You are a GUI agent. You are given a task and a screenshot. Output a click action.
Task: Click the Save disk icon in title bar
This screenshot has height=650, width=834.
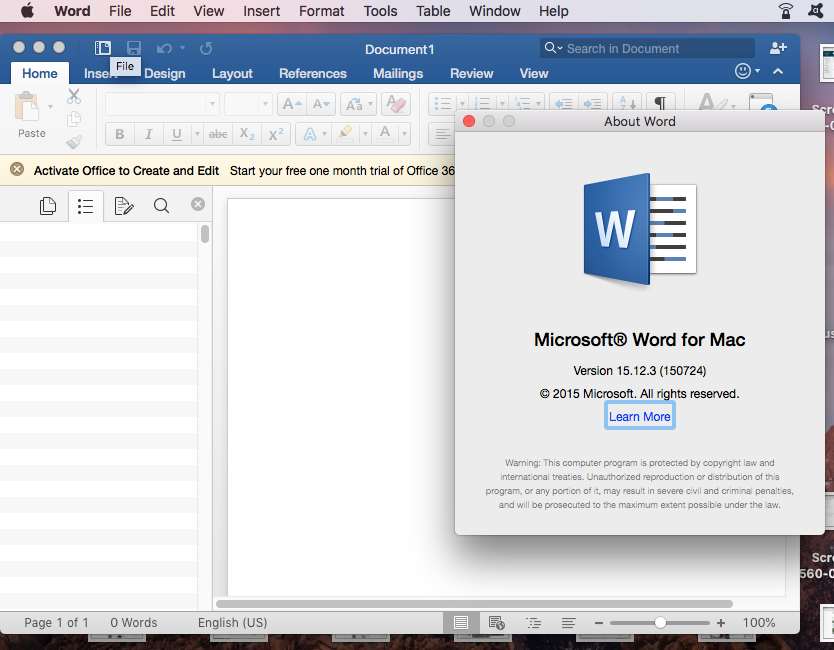(x=134, y=48)
